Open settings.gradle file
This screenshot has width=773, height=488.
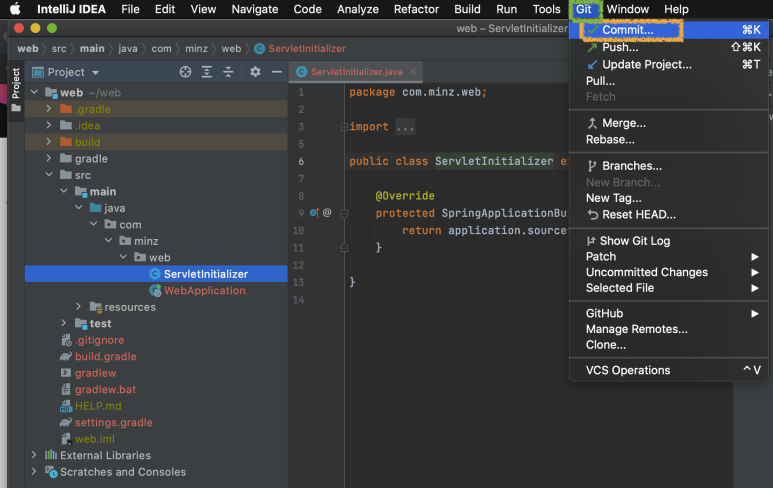coord(113,422)
